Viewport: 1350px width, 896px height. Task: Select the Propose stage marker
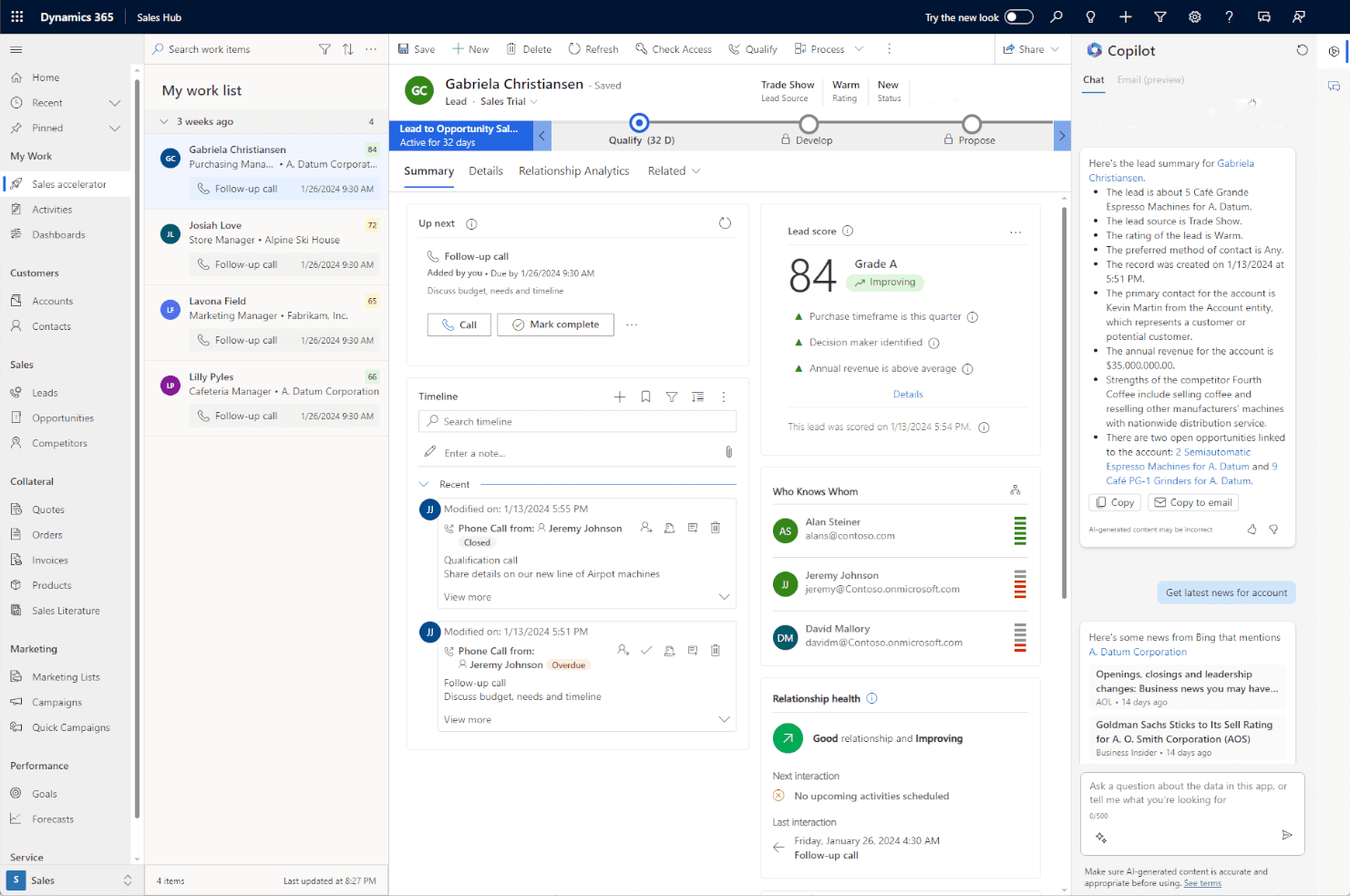972,123
